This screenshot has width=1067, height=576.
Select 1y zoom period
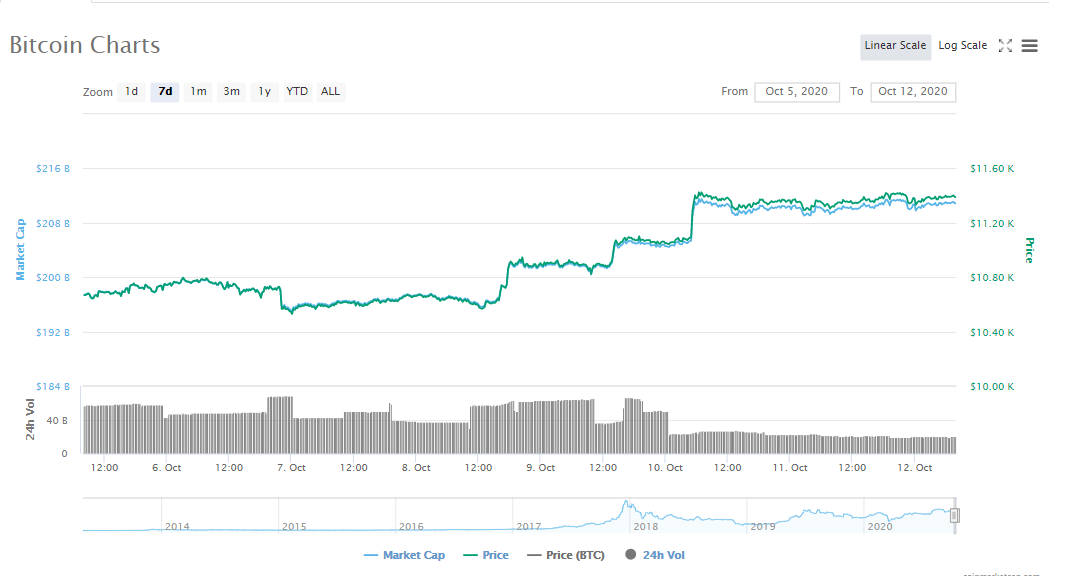(264, 92)
